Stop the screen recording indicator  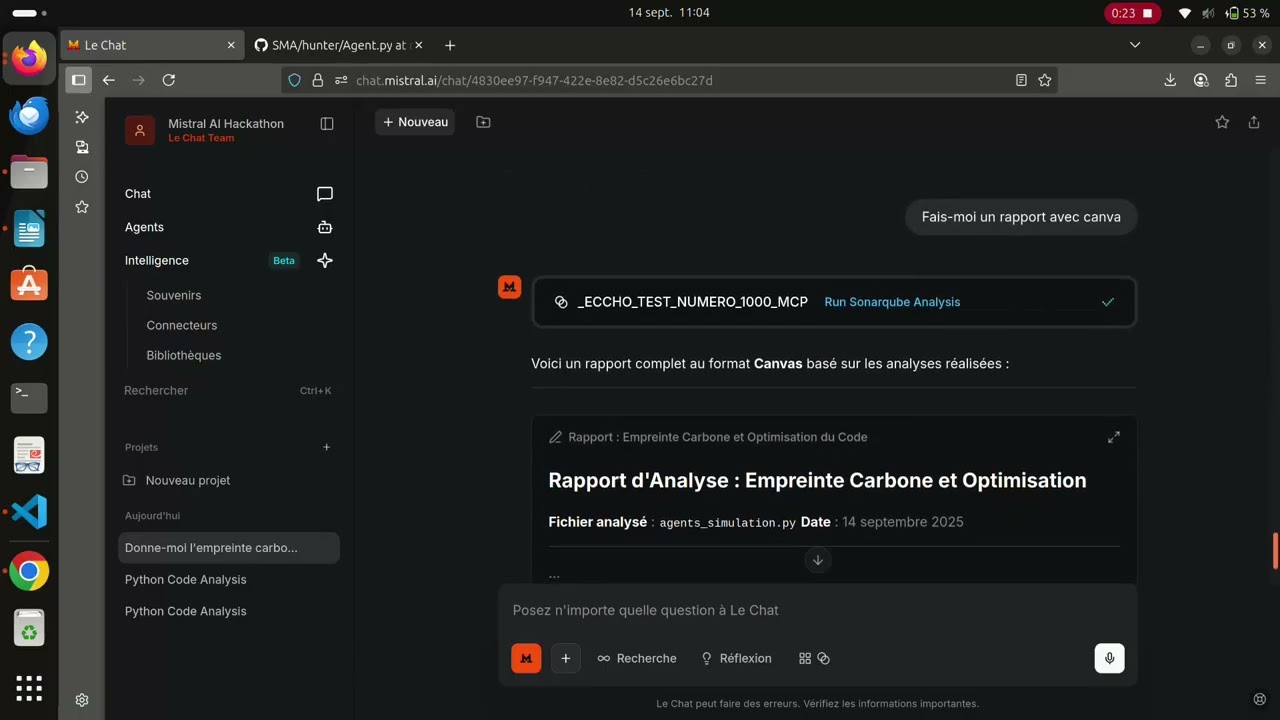[x=1131, y=13]
